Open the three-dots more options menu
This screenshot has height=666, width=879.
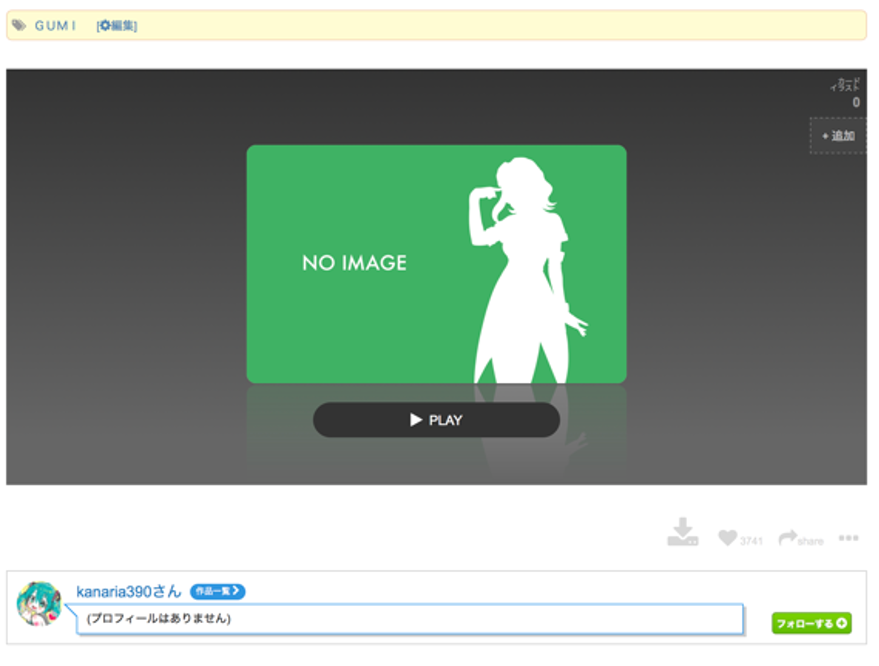click(x=848, y=538)
